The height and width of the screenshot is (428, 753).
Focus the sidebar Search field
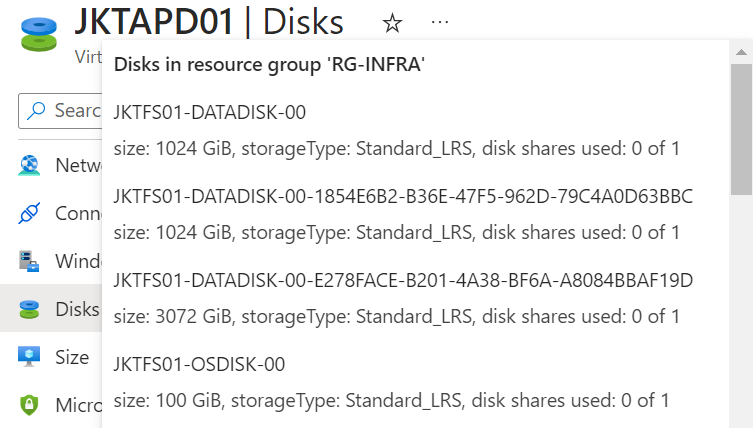click(60, 111)
